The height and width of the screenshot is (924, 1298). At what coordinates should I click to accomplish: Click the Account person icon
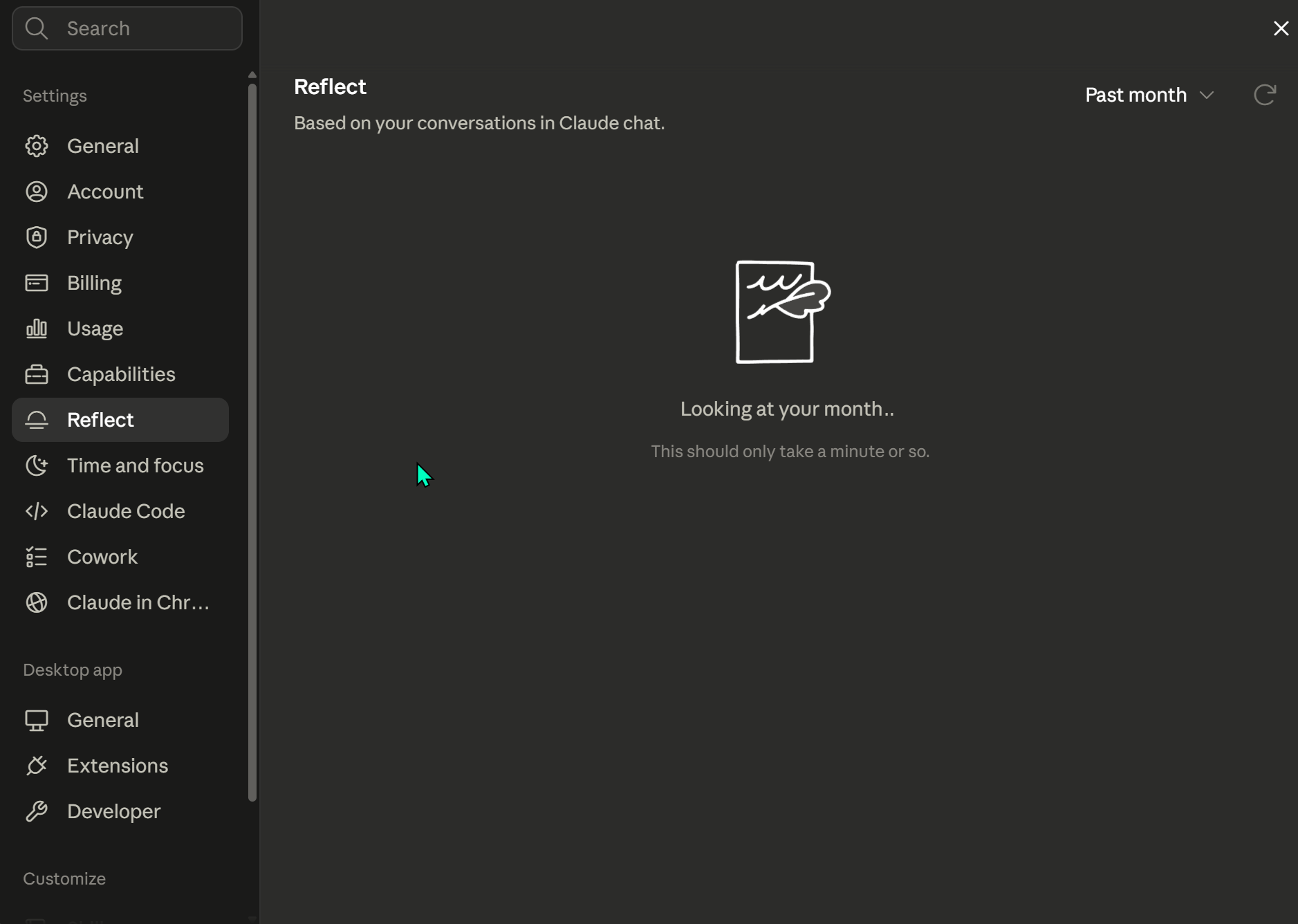37,192
